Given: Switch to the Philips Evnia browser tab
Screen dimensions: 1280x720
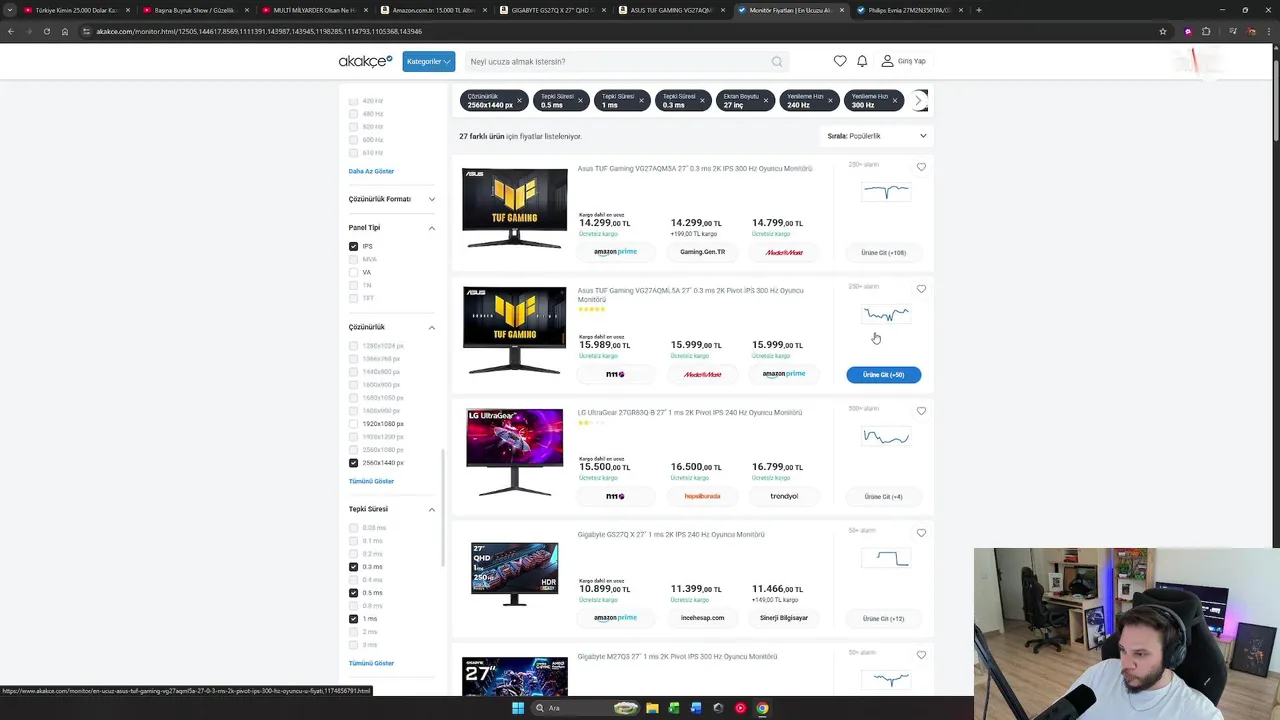Looking at the screenshot, I should pos(908,10).
